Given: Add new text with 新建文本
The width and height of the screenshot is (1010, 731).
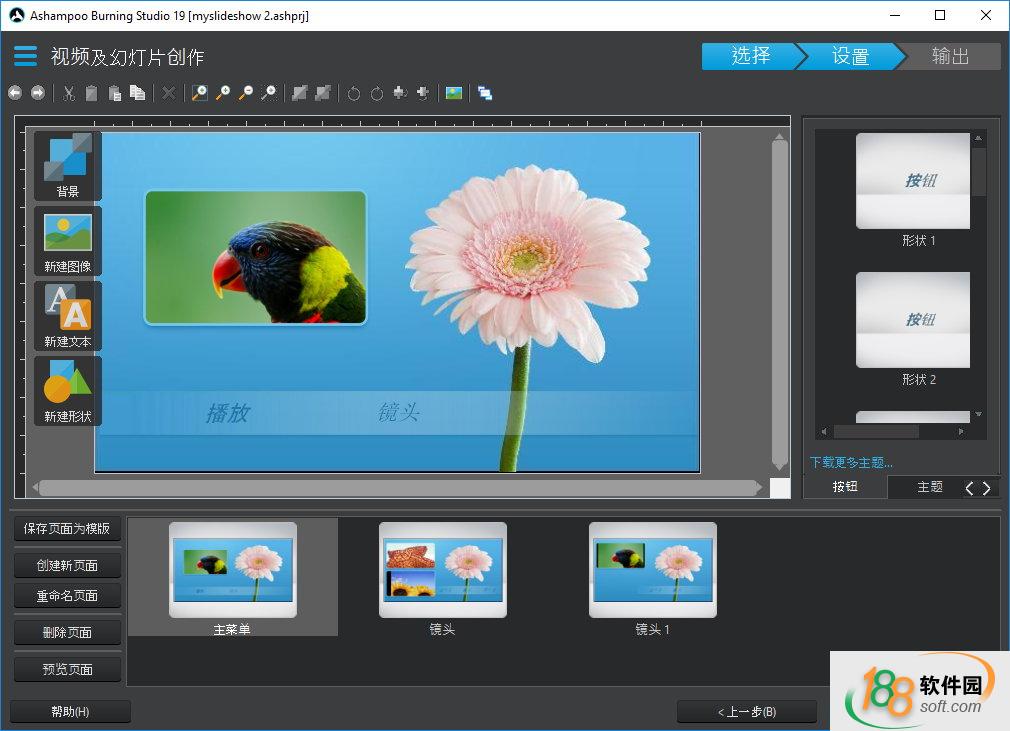Looking at the screenshot, I should (x=68, y=316).
